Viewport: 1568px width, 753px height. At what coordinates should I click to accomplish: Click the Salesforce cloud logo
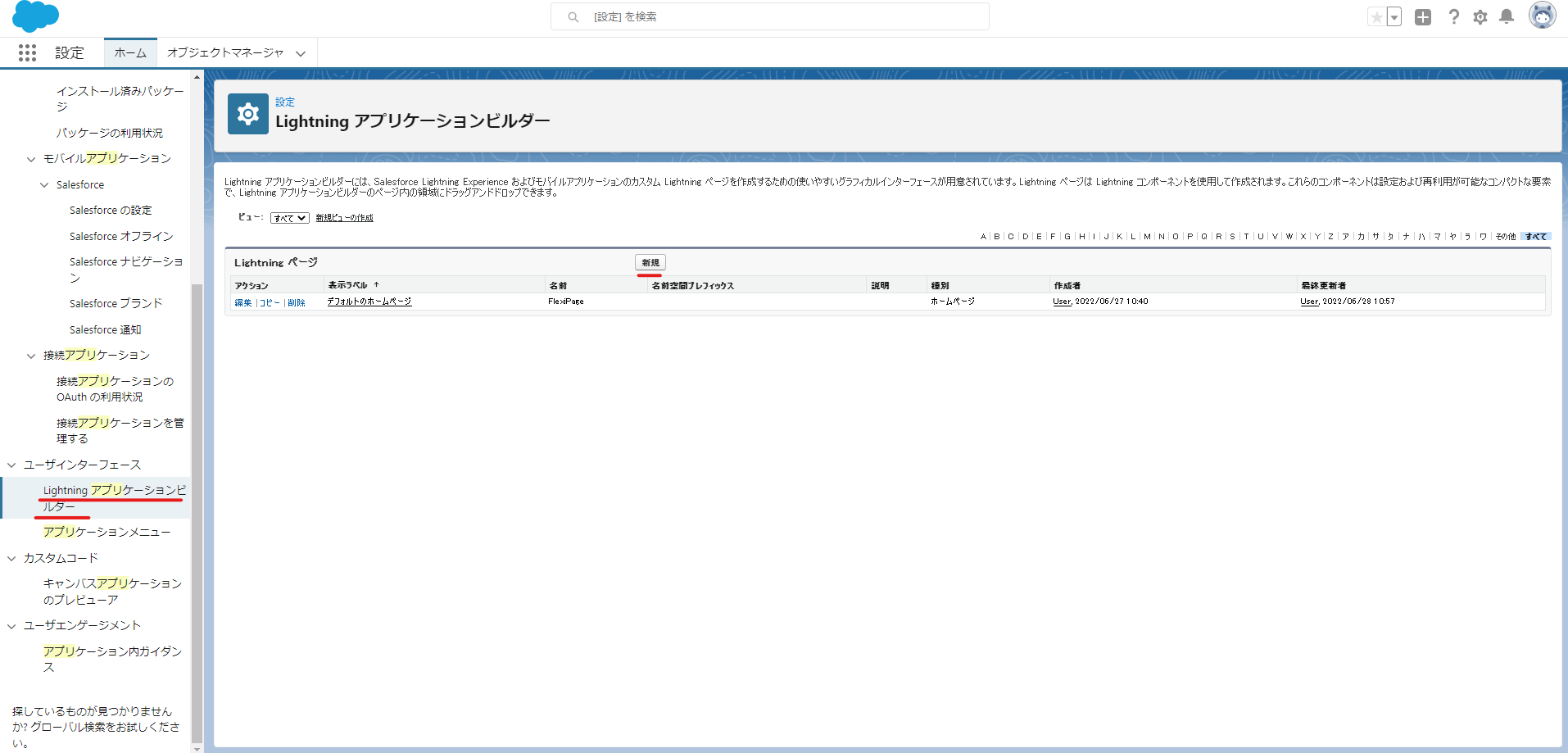click(36, 16)
